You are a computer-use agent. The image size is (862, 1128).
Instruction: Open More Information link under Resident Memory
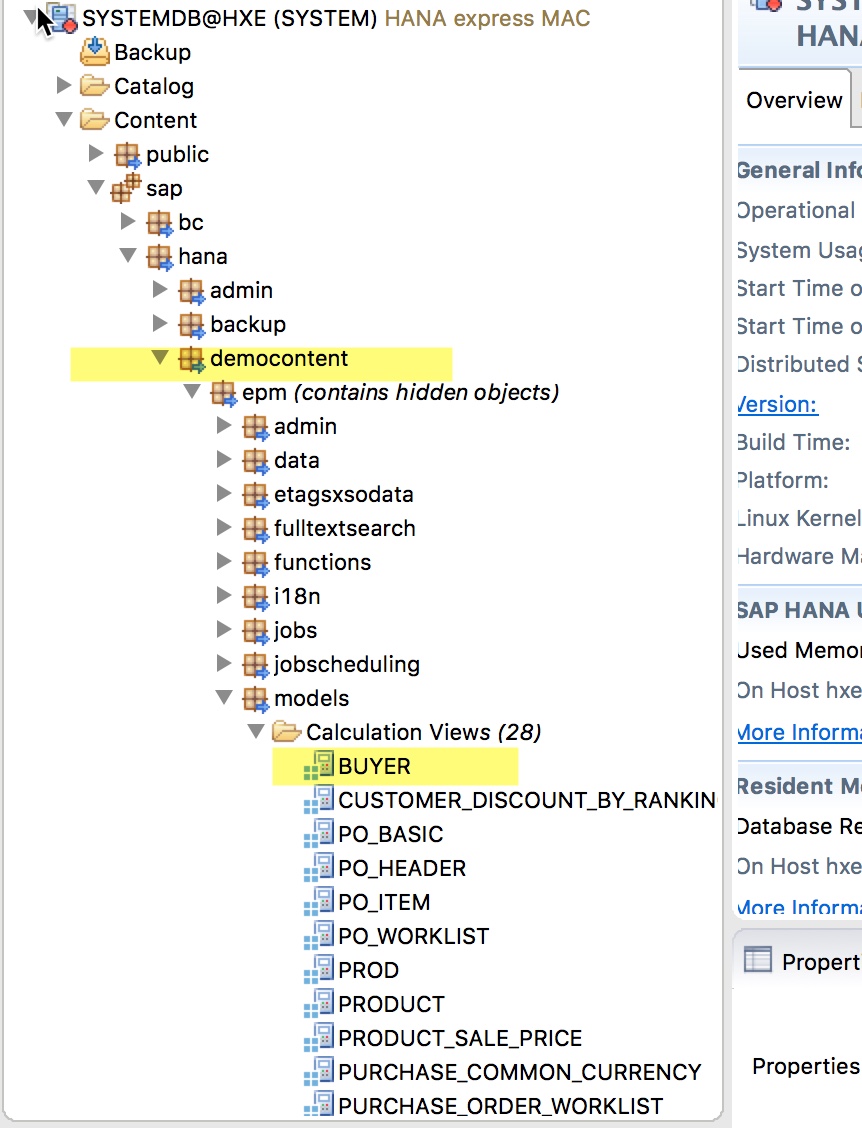tap(799, 907)
